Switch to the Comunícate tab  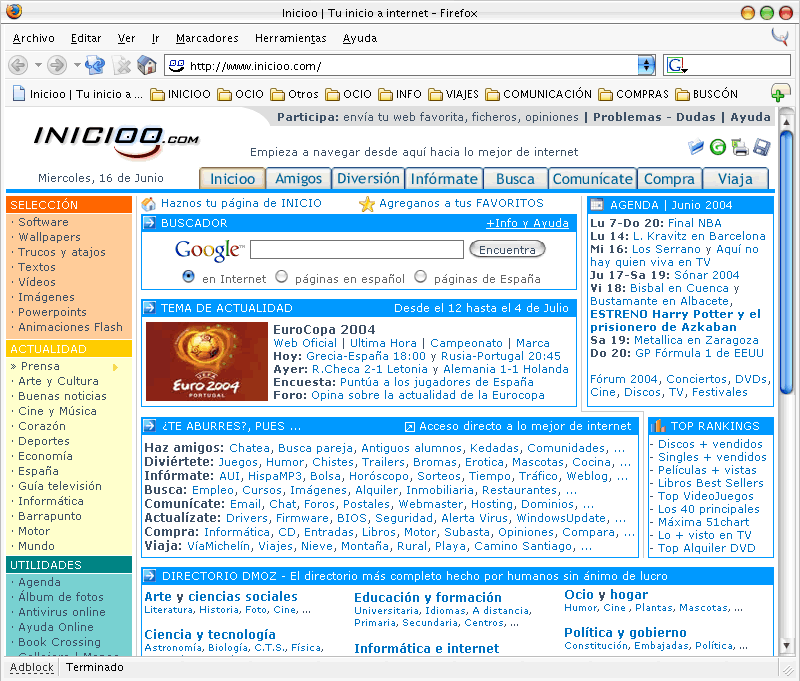592,179
